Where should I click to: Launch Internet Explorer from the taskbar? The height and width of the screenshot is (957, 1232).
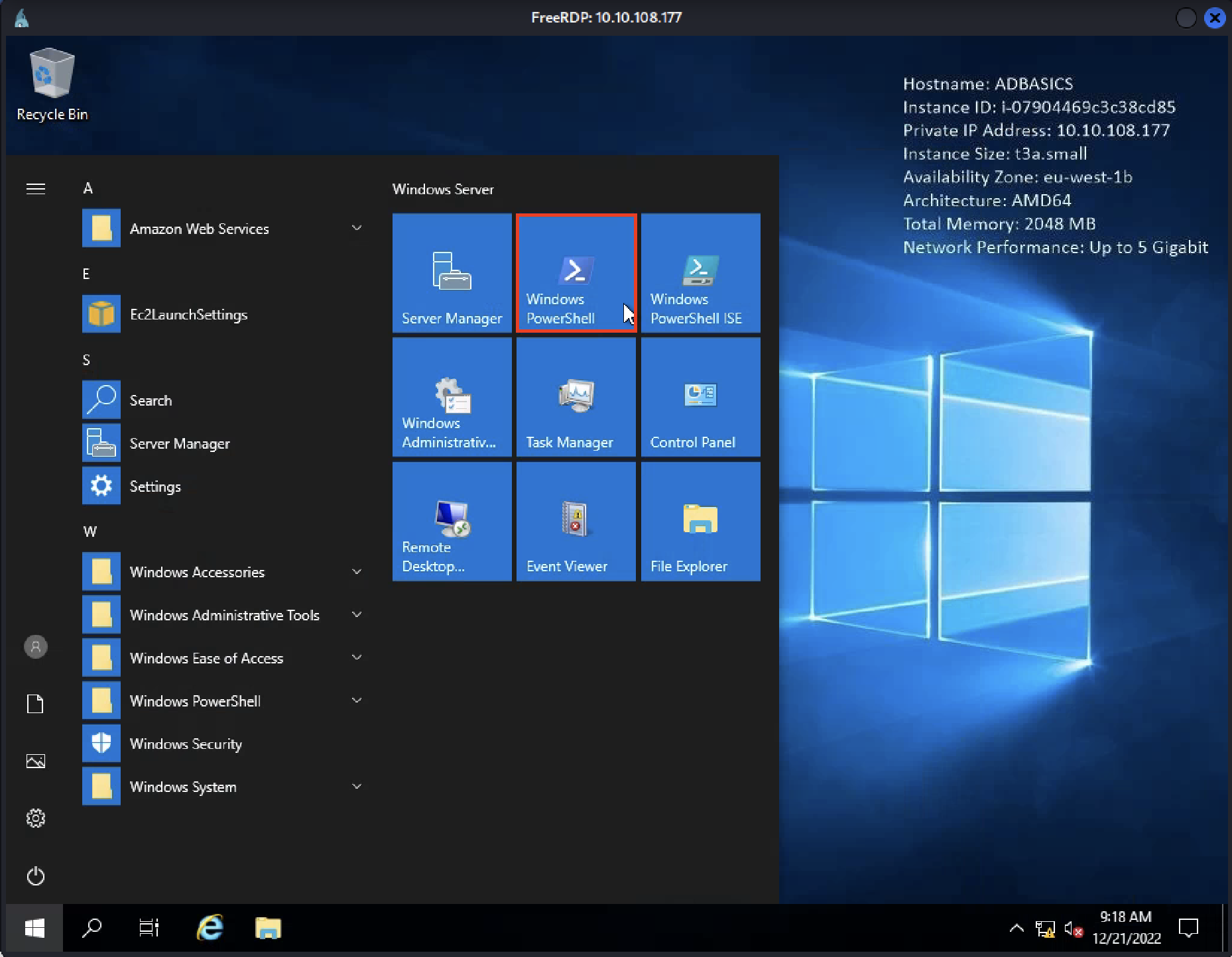[210, 928]
